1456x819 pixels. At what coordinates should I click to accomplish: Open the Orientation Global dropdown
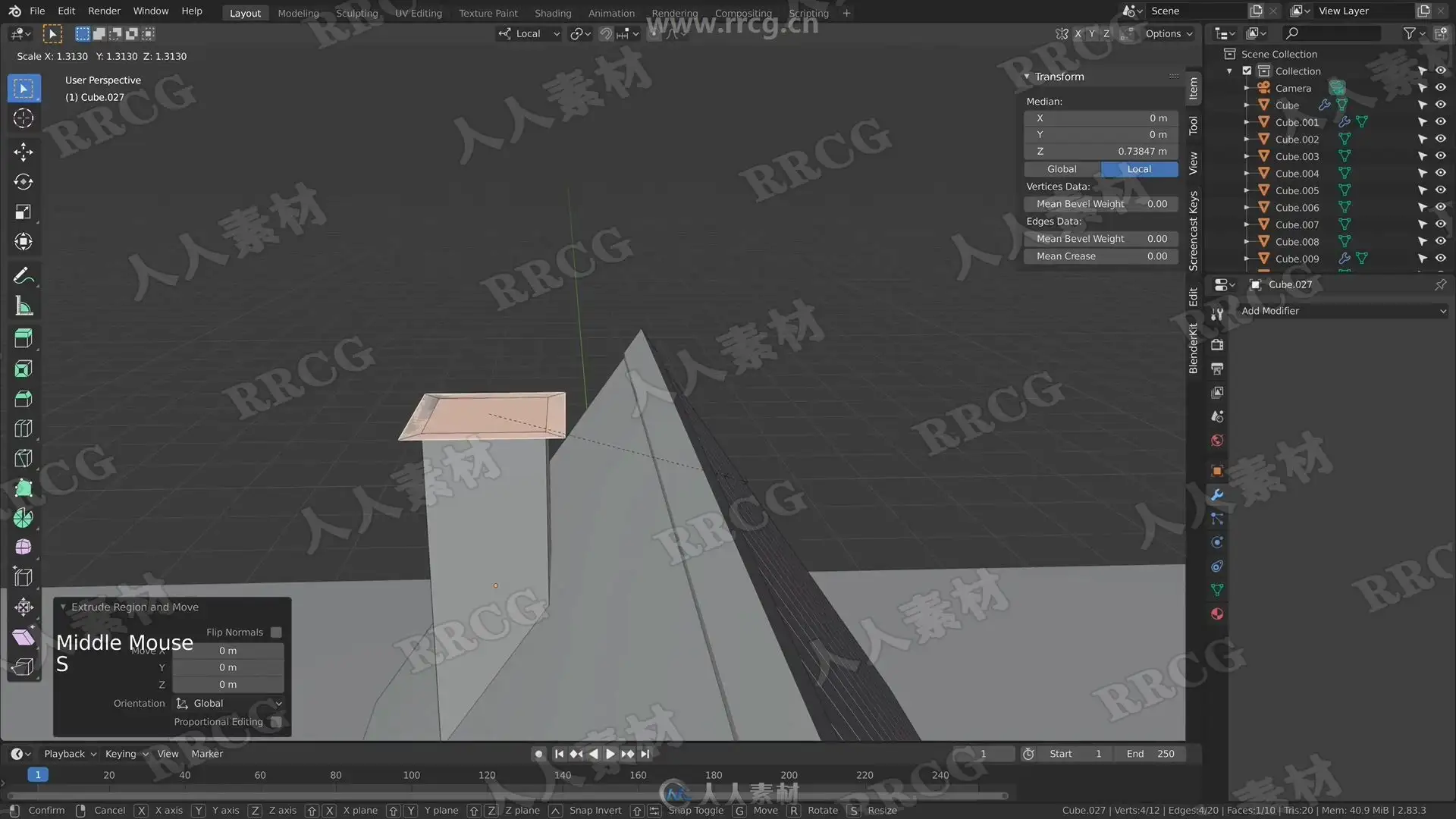(x=228, y=704)
